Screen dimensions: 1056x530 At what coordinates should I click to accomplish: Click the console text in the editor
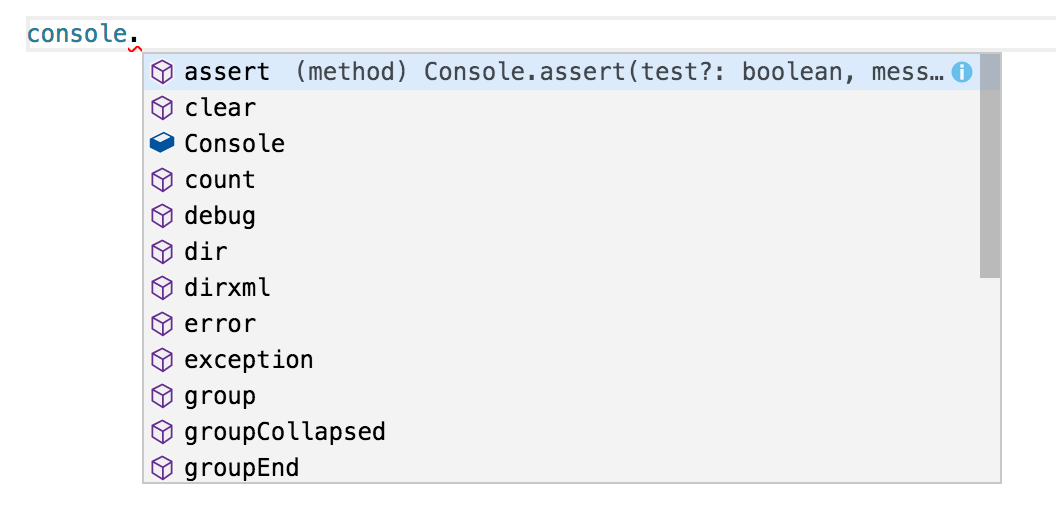(77, 34)
